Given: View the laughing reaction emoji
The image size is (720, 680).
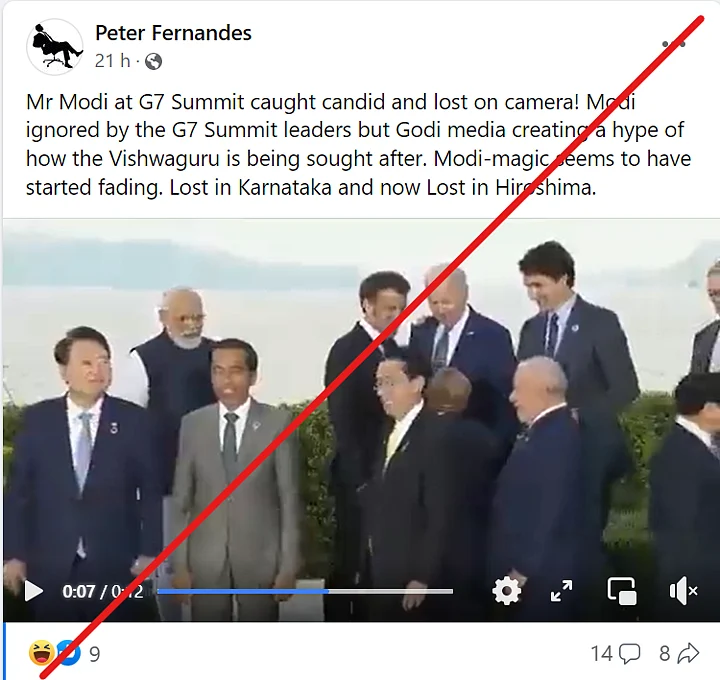Looking at the screenshot, I should pos(42,653).
